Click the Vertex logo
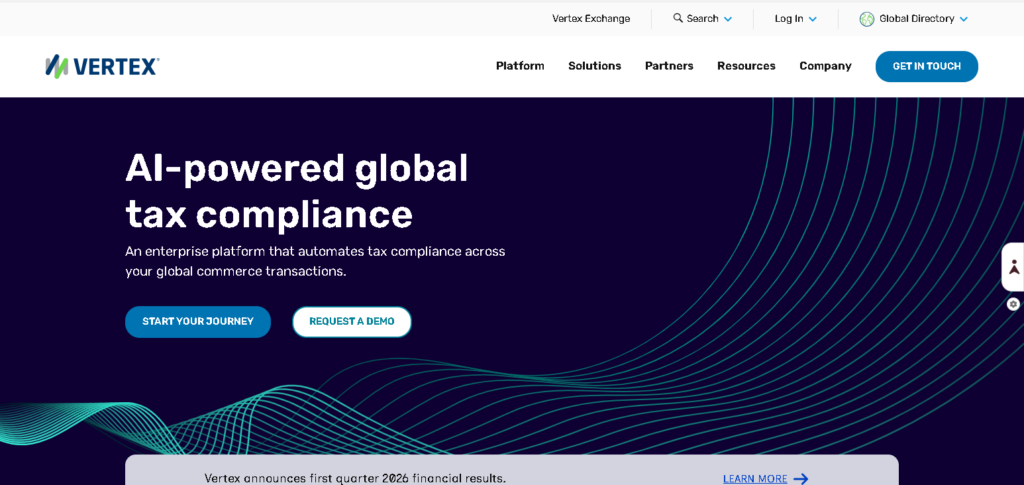 pyautogui.click(x=102, y=66)
